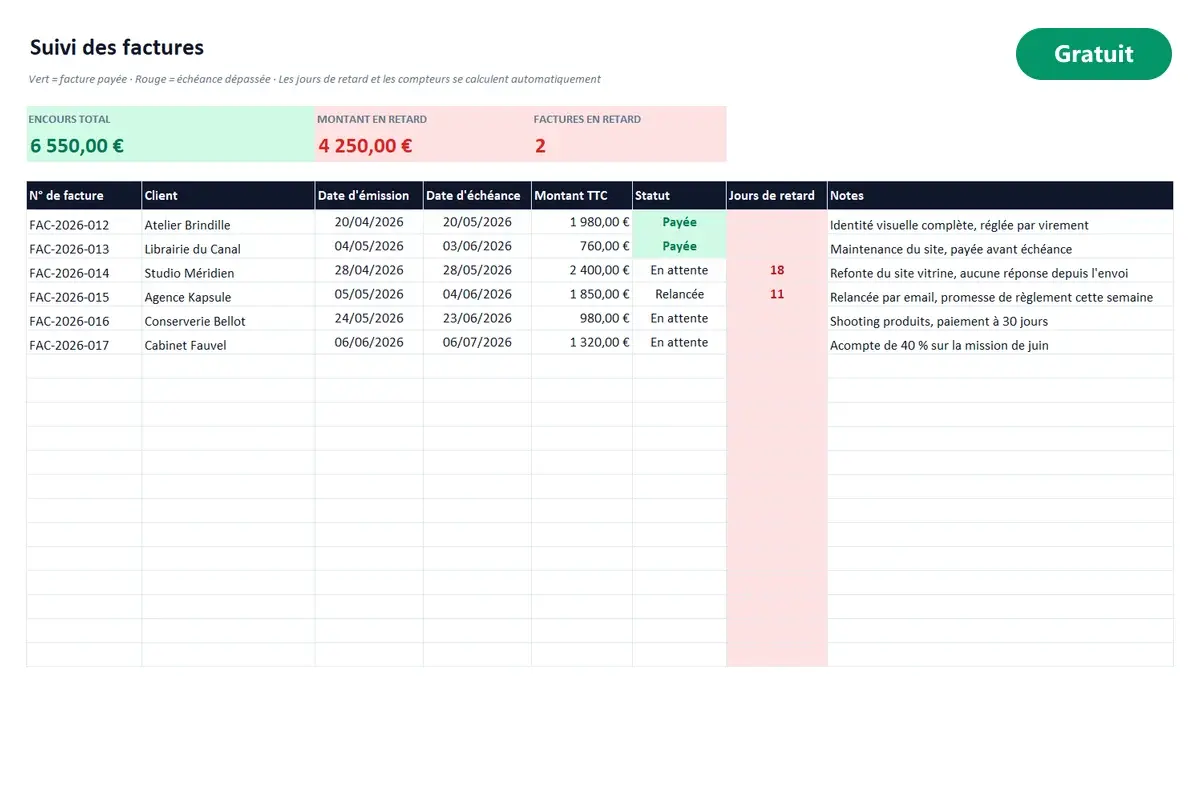This screenshot has width=1200, height=800.
Task: Click Payée status for Librairie du Canal
Action: click(679, 247)
